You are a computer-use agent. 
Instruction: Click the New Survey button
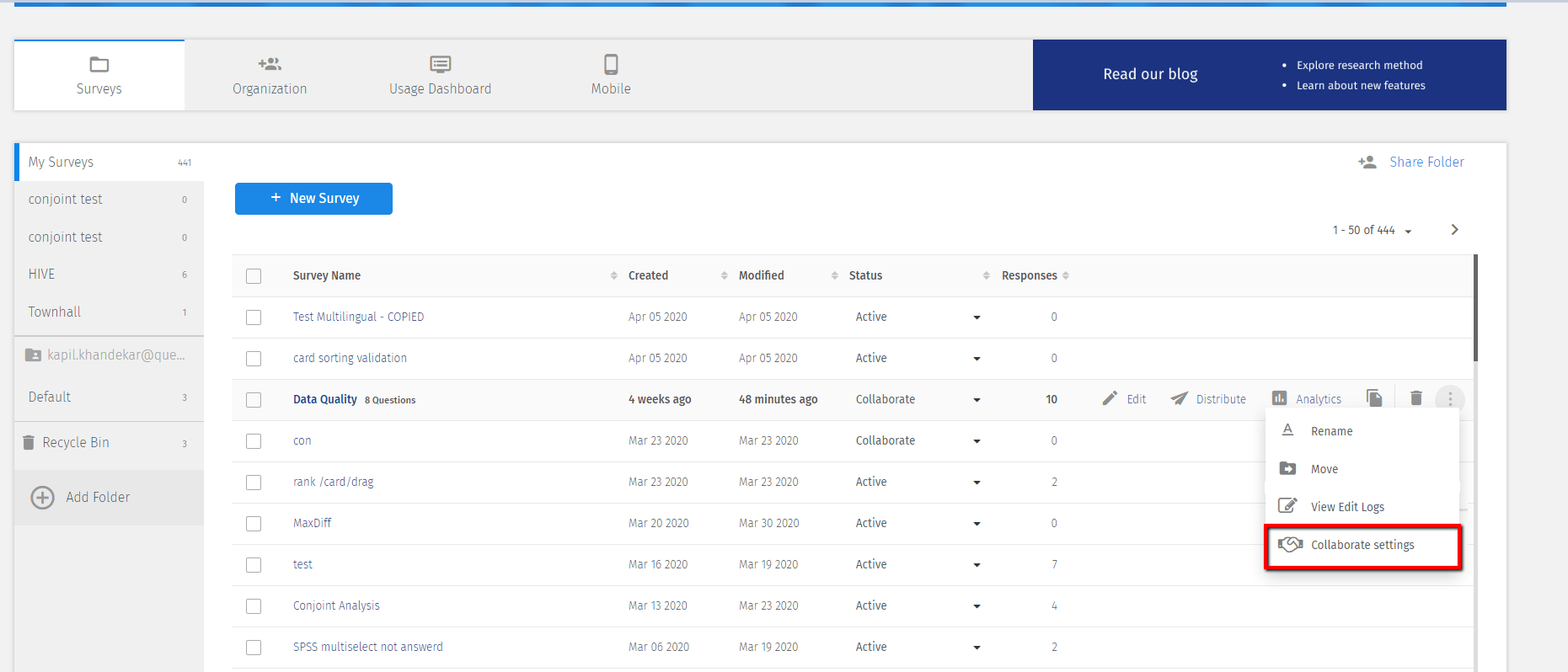(x=313, y=199)
